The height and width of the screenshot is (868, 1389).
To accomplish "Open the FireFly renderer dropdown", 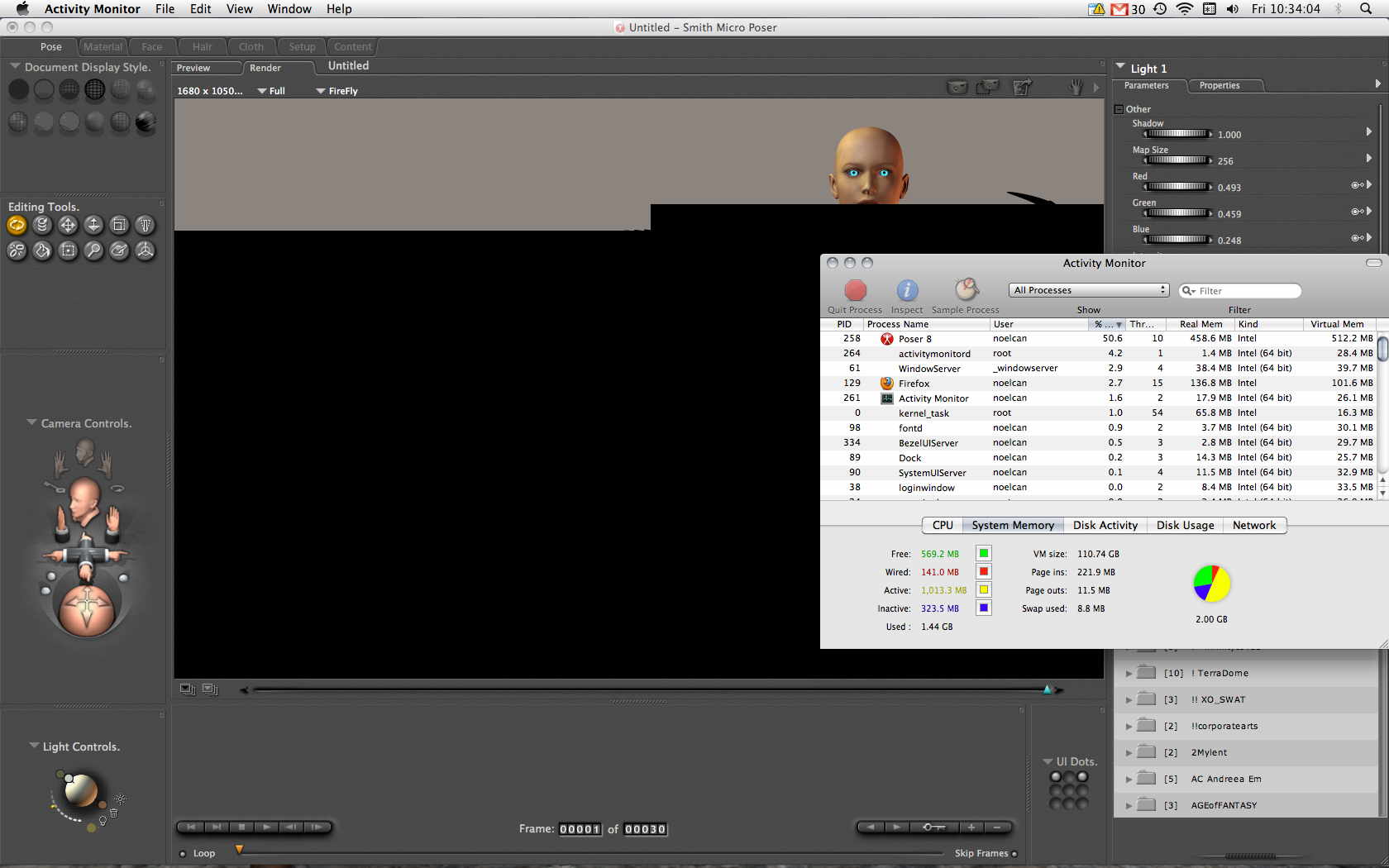I will [x=337, y=91].
